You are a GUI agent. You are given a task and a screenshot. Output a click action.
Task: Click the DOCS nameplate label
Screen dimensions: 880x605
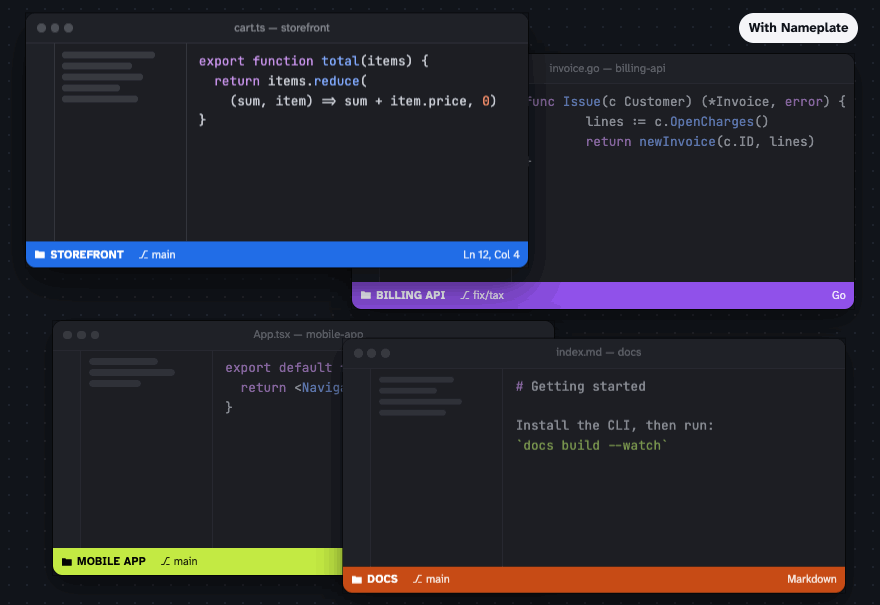[x=382, y=579]
